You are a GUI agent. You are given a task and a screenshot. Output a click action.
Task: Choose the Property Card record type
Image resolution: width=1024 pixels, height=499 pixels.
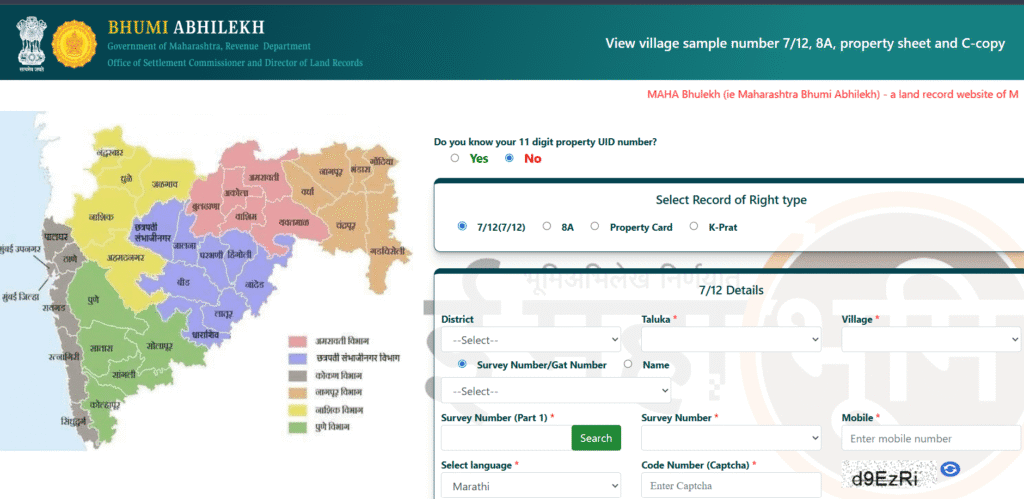coord(594,227)
